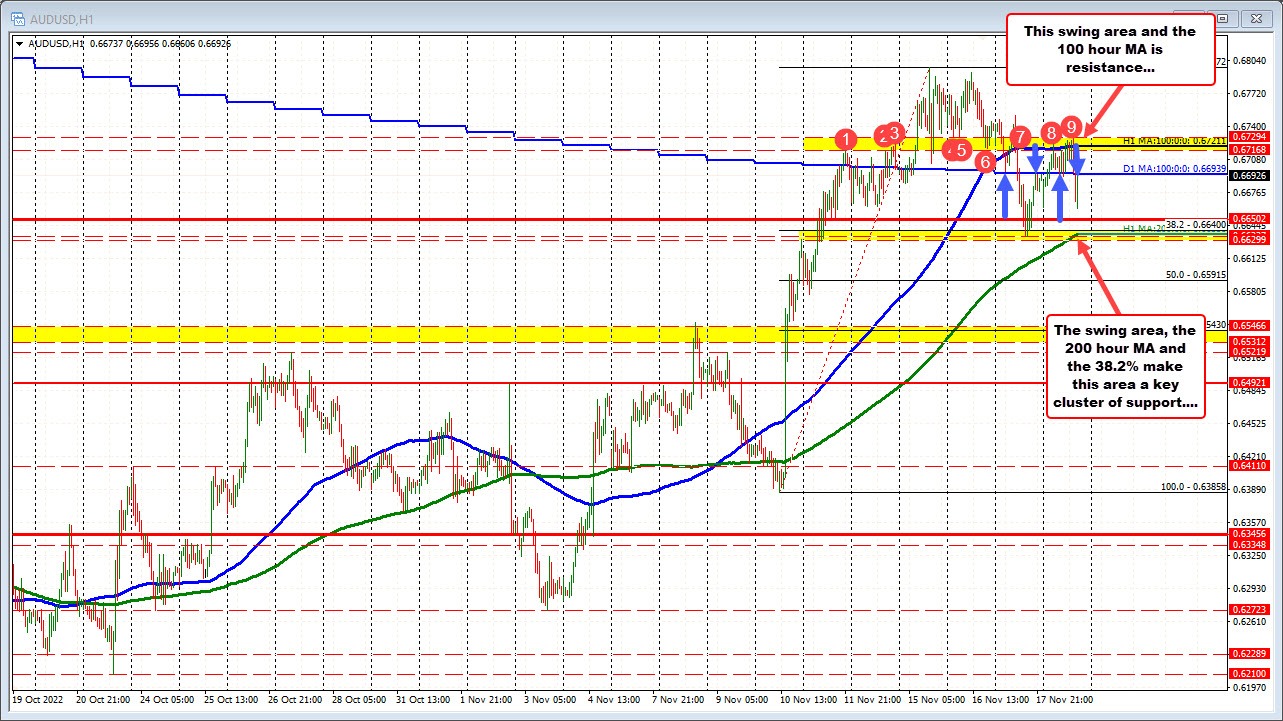1283x721 pixels.
Task: Click the support cluster annotation box
Action: (1125, 367)
